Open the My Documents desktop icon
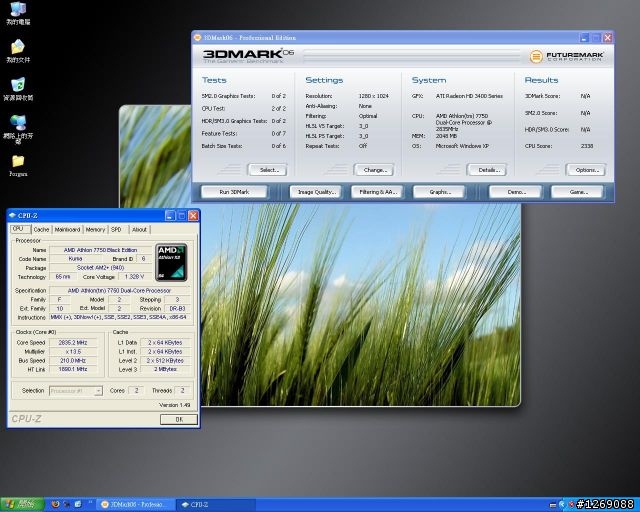Viewport: 640px width, 512px height. coord(18,51)
